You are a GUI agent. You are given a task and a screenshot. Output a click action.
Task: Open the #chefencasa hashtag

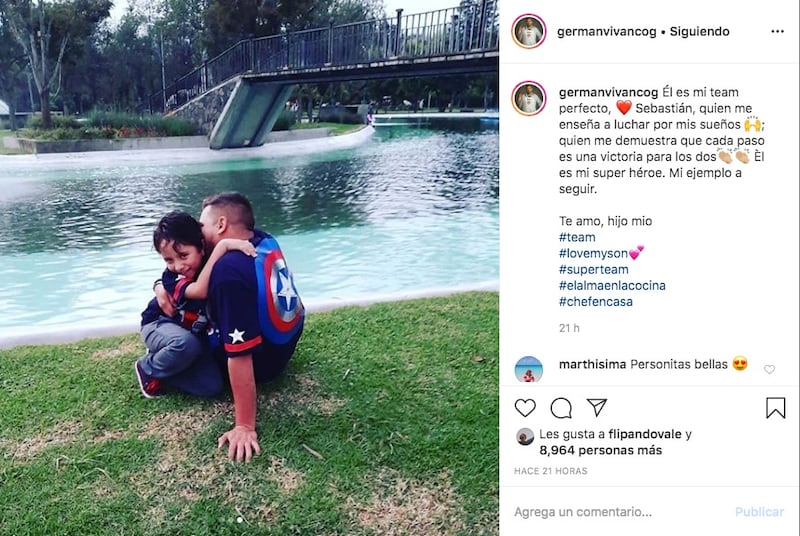click(x=595, y=302)
